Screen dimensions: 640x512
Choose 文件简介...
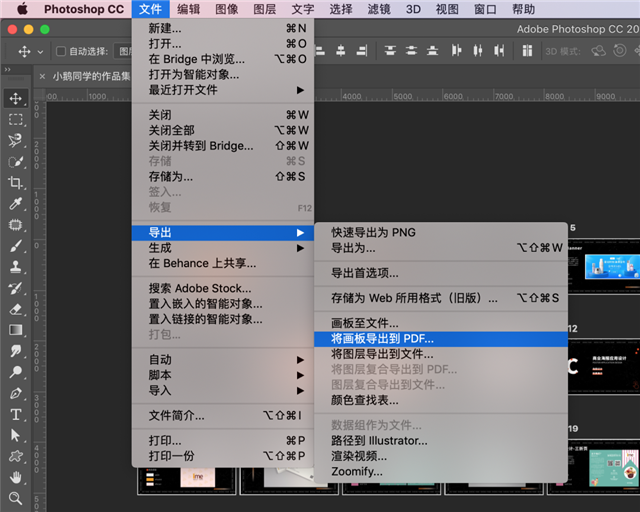pos(223,416)
